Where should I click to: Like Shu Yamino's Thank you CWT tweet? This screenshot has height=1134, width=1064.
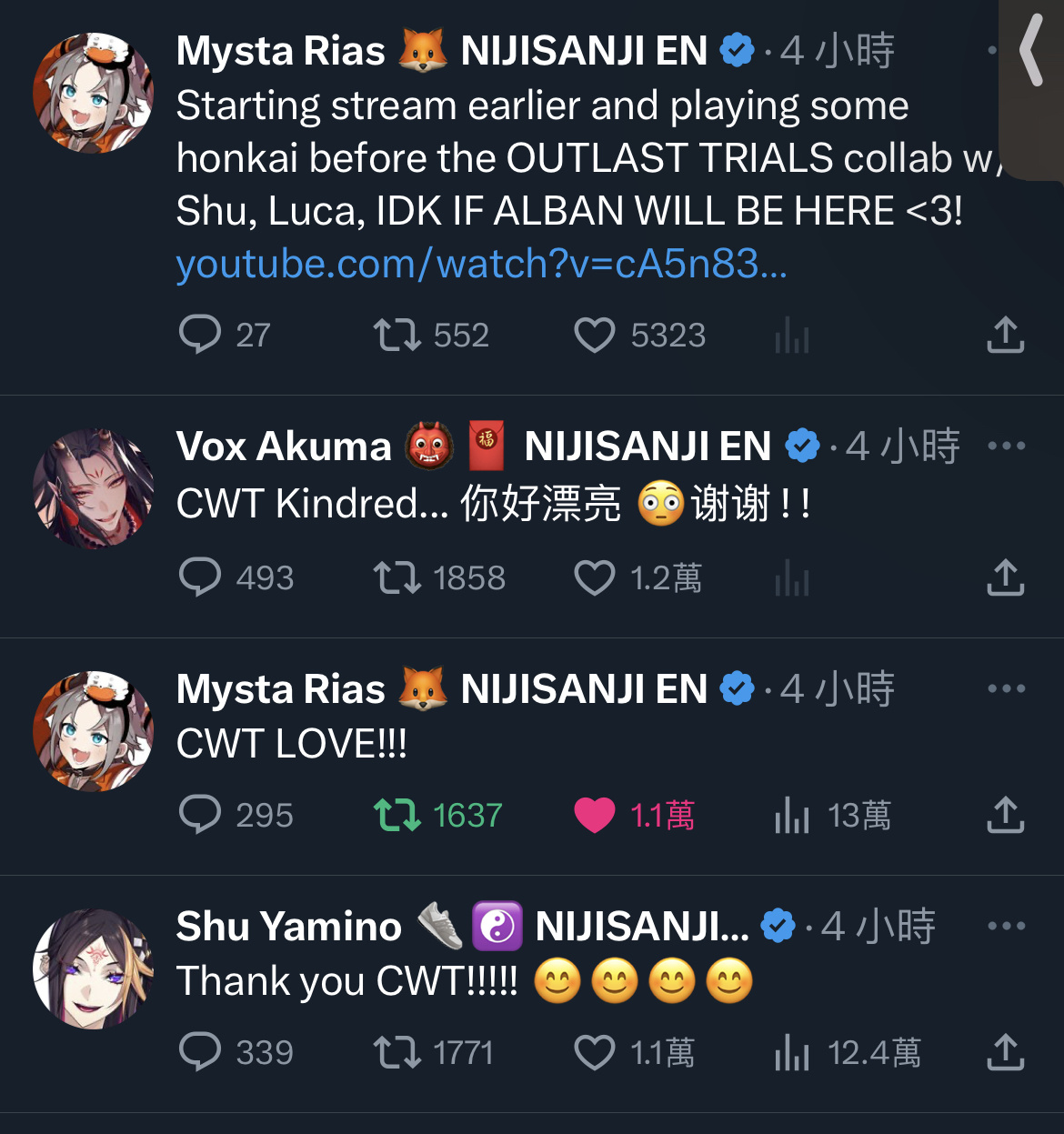pos(634,1052)
